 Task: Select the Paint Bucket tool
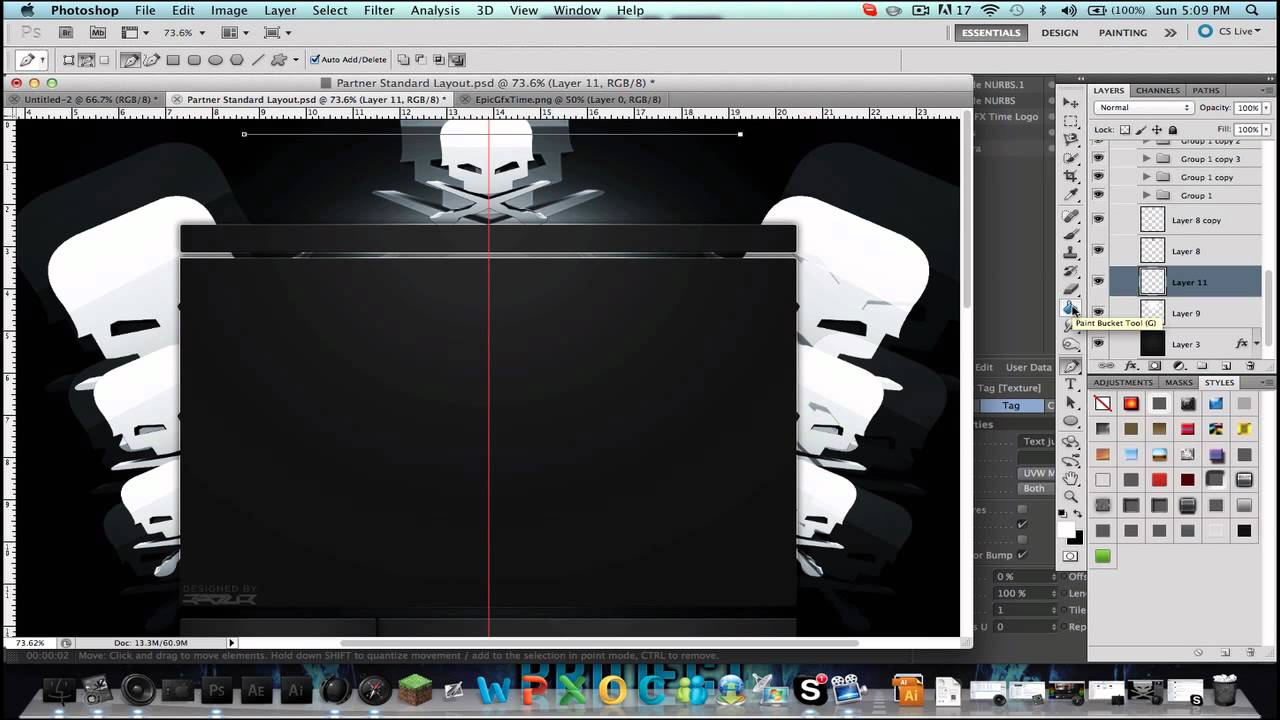coord(1071,308)
